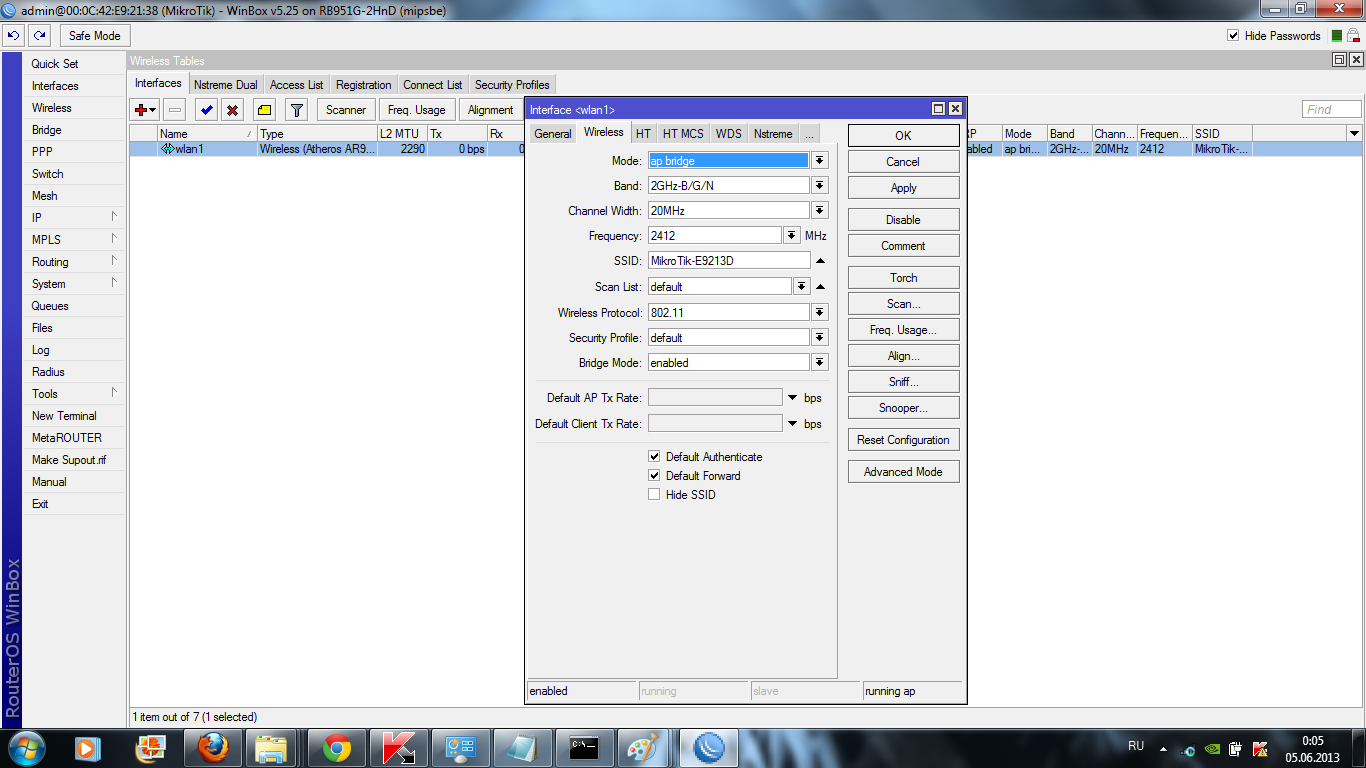1366x768 pixels.
Task: Open New Terminal from the sidebar
Action: coord(64,416)
